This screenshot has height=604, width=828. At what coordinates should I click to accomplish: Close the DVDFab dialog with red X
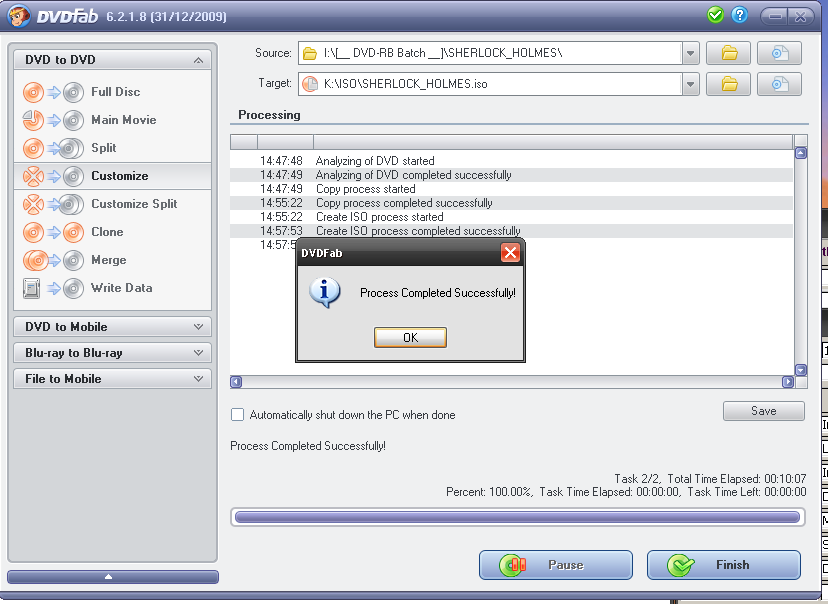(x=510, y=253)
